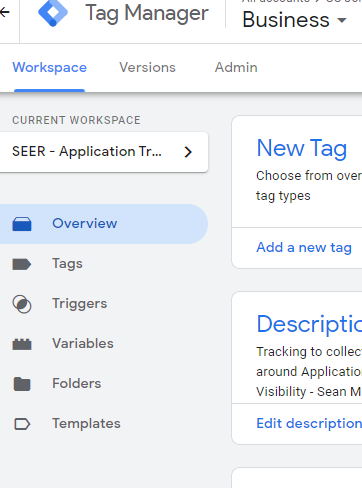Click the New Tag card heading
The height and width of the screenshot is (488, 362).
302,148
